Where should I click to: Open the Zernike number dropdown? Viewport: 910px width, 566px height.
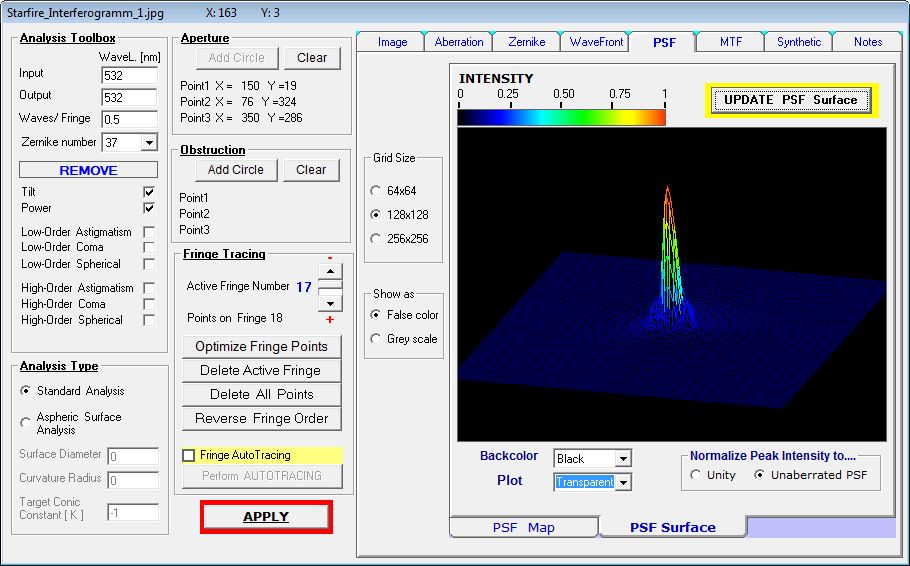149,143
